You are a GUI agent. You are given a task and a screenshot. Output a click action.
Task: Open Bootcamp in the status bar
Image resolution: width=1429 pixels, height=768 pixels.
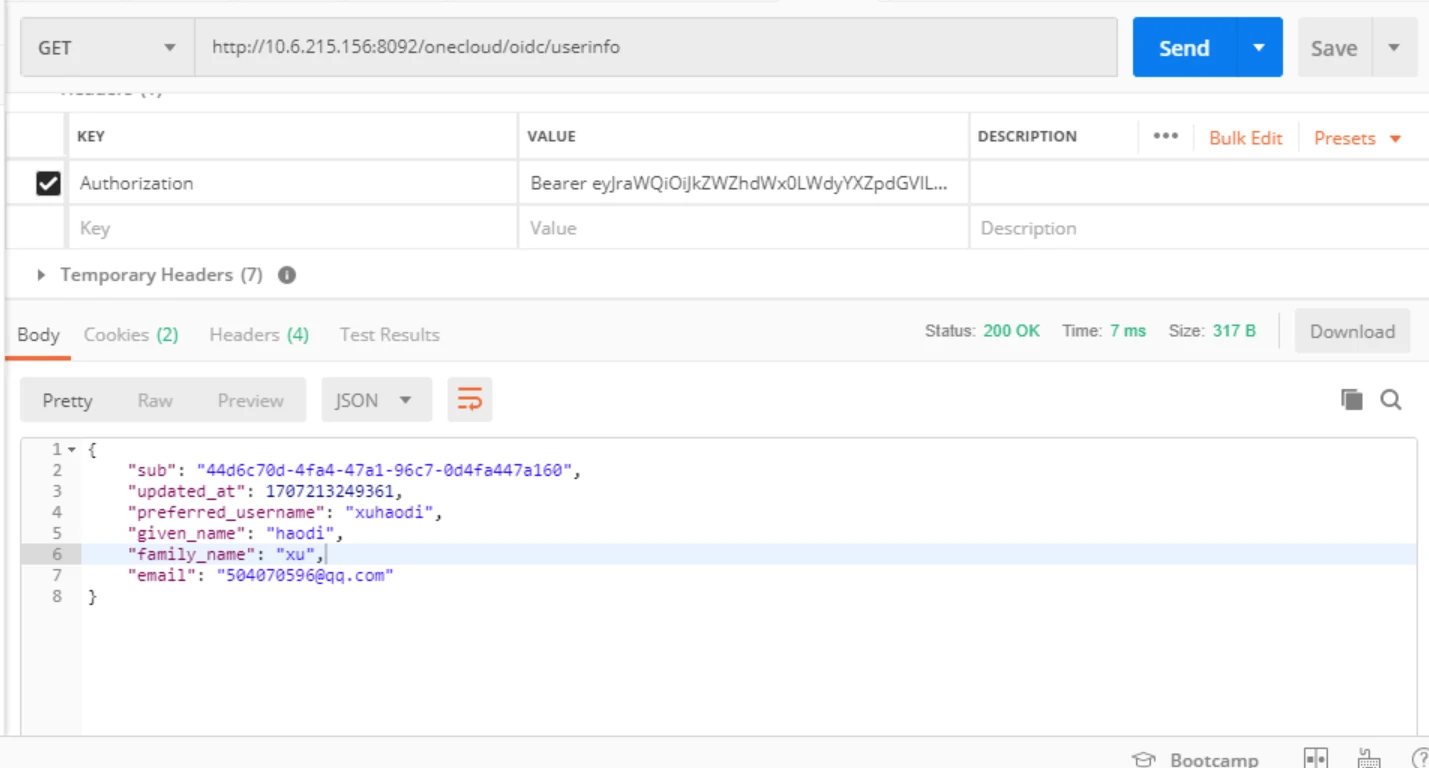[1195, 759]
